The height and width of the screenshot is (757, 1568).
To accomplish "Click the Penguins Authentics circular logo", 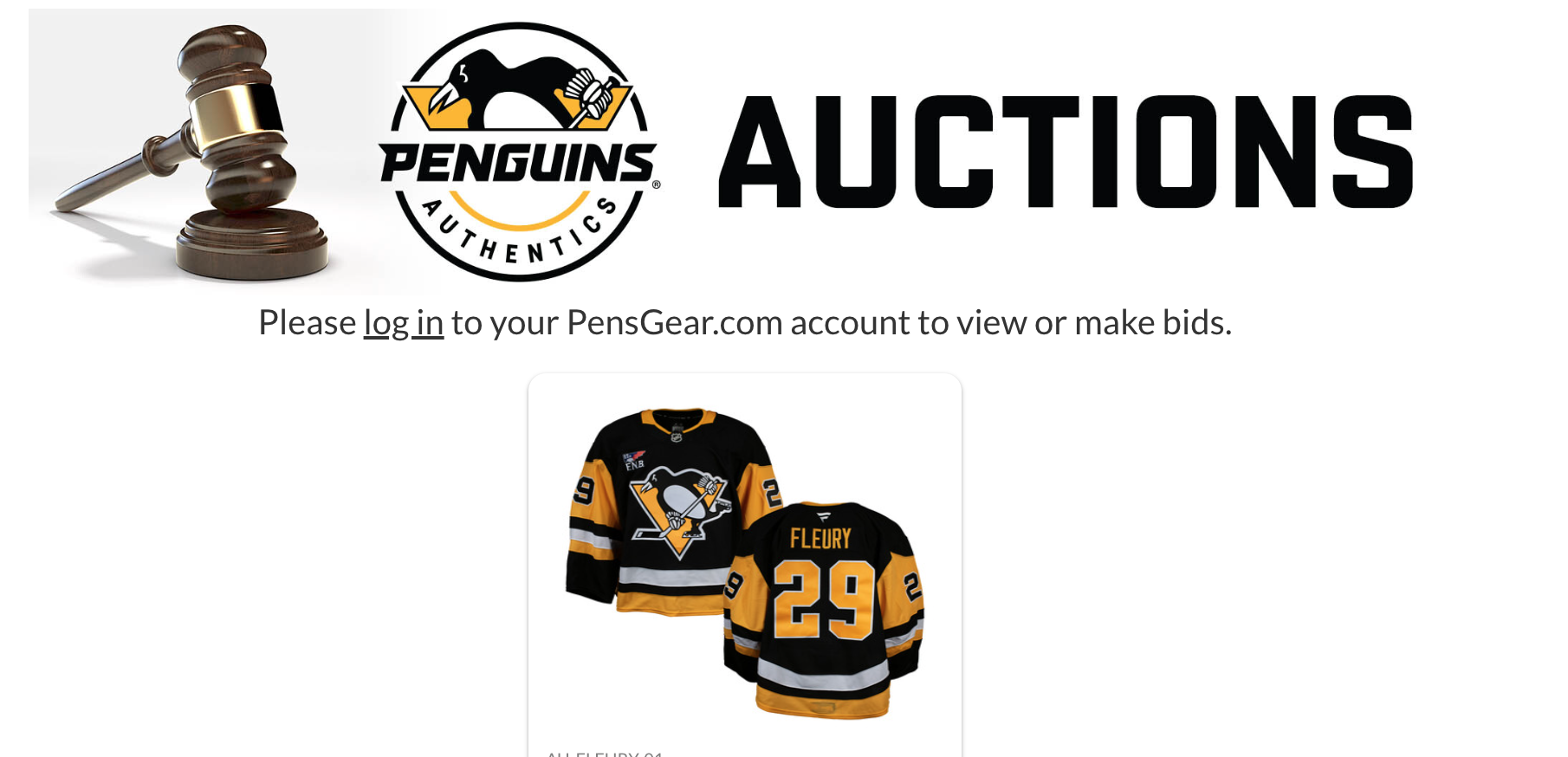I will (x=518, y=152).
